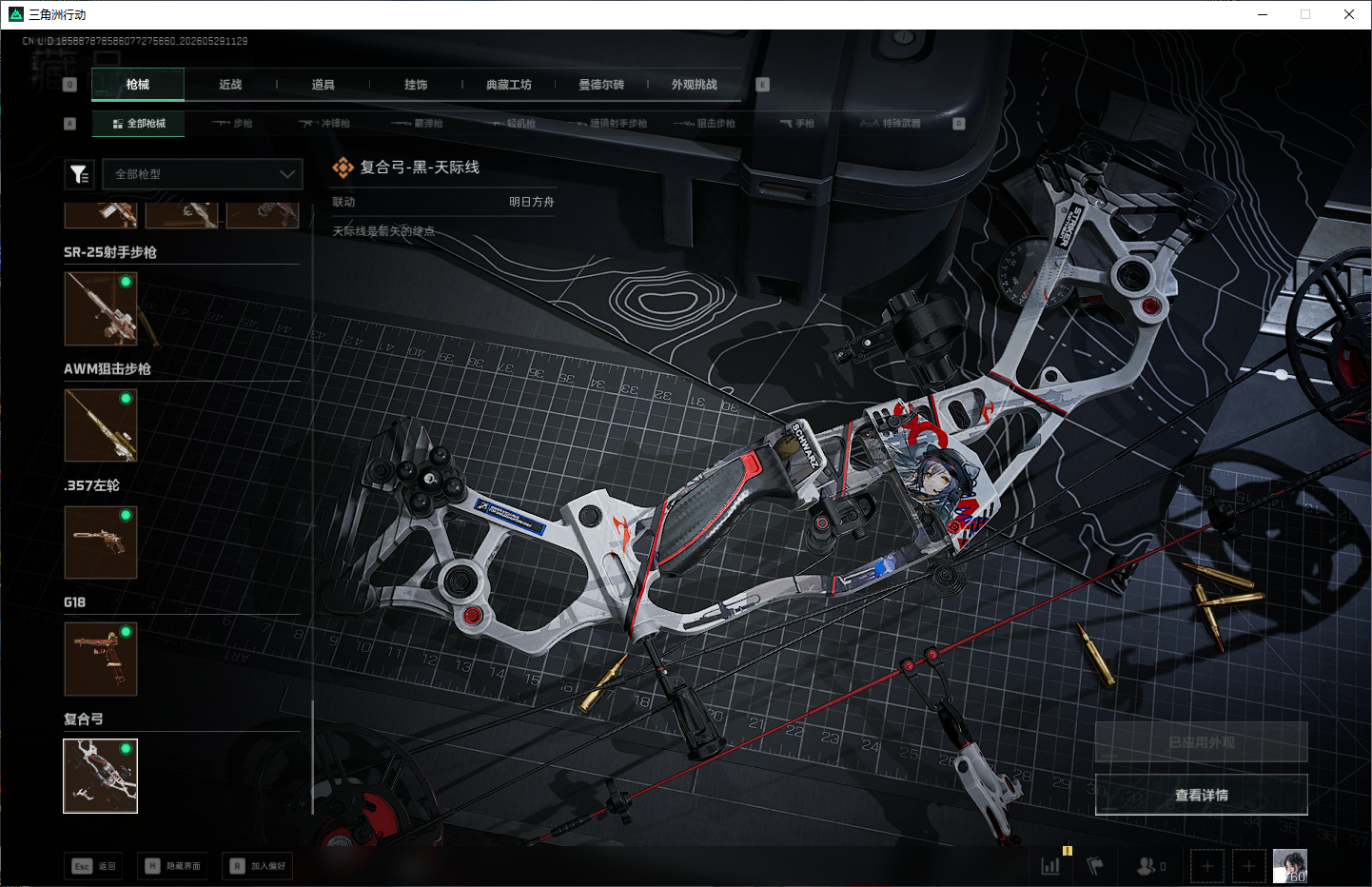1372x887 pixels.
Task: Open the 外观挑战 tab
Action: coord(695,85)
